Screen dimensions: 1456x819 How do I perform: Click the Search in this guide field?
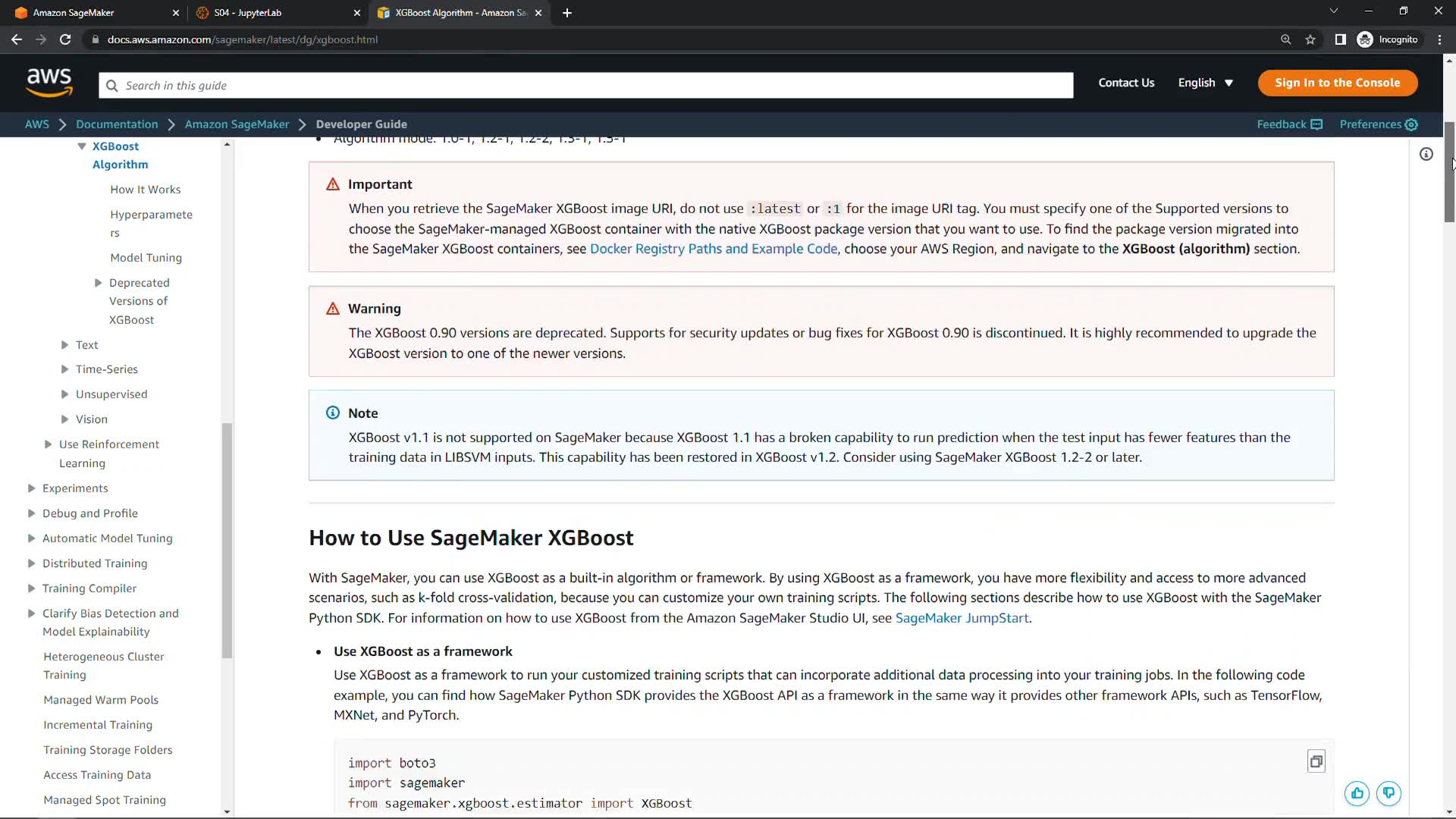coord(585,86)
